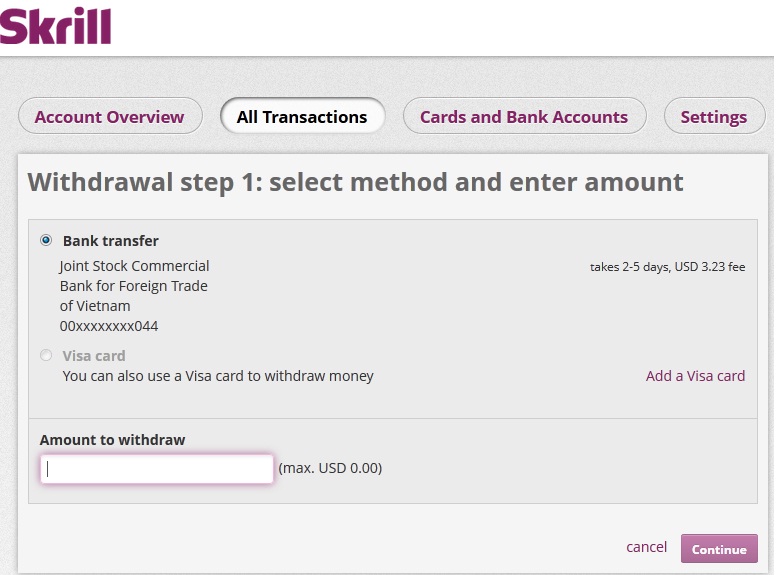Choose the Visa card radio button
Screen dimensions: 779x575
[46, 355]
